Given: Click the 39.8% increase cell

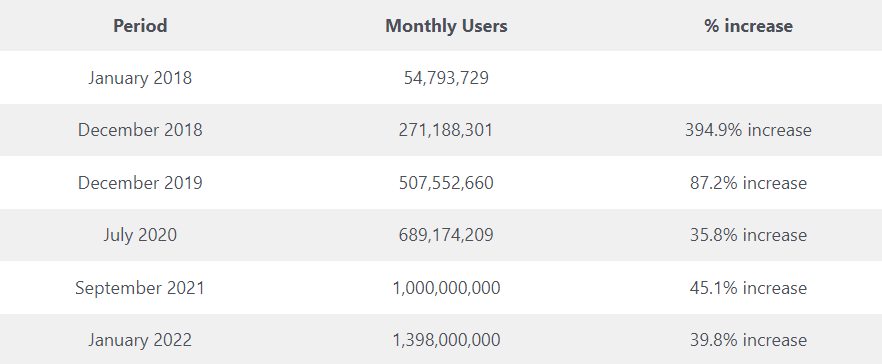Looking at the screenshot, I should tap(748, 340).
